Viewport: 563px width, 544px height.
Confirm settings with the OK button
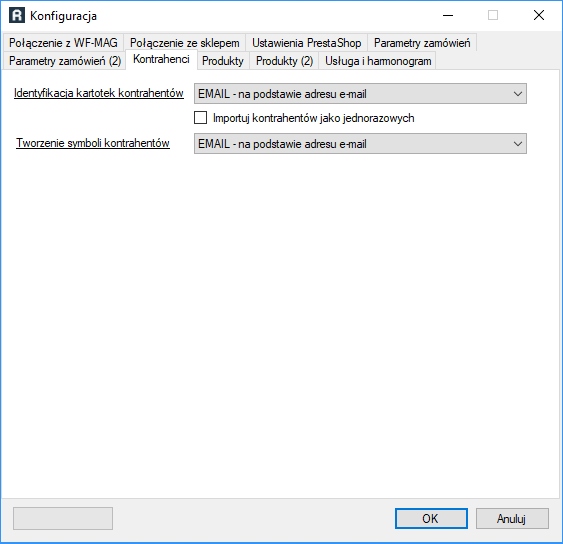431,518
